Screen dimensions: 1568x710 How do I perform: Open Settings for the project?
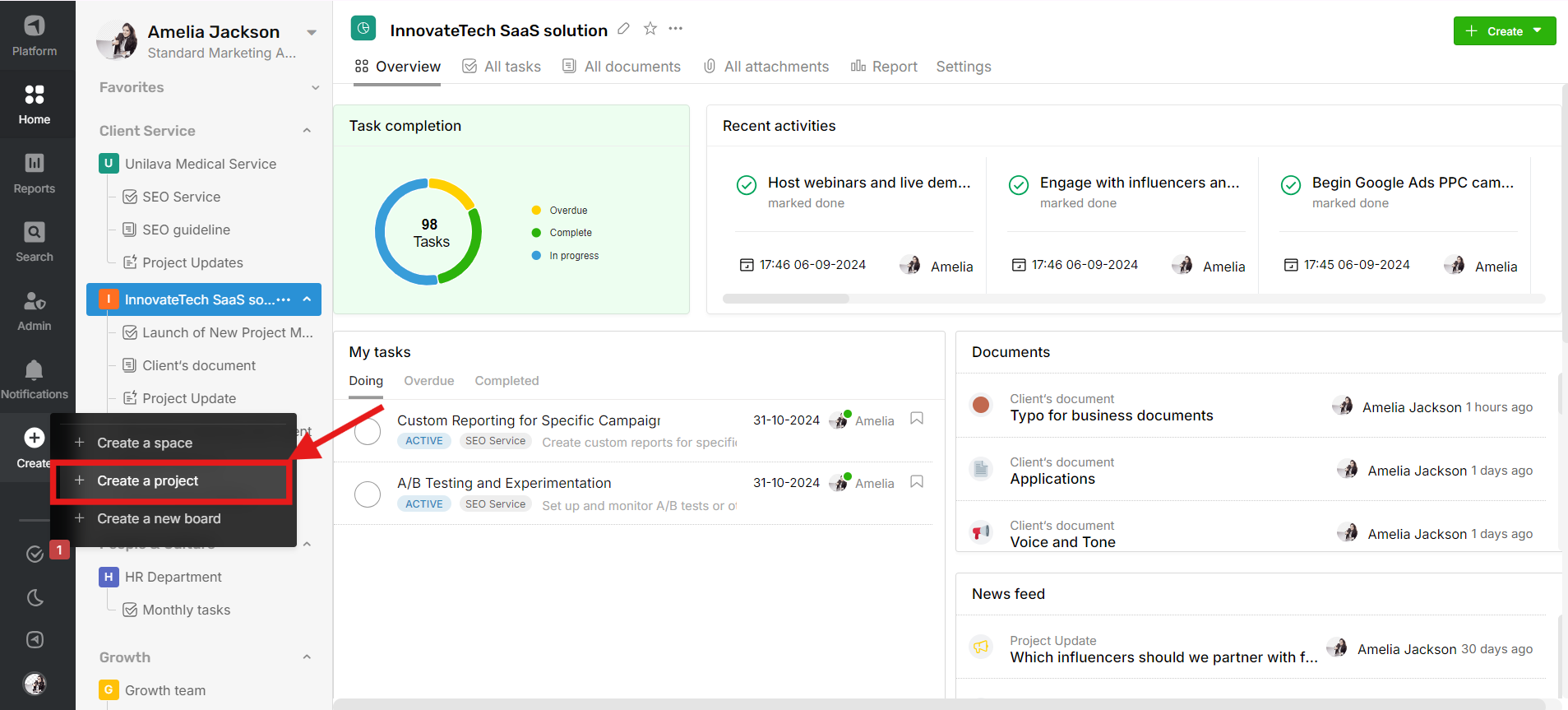pyautogui.click(x=964, y=67)
